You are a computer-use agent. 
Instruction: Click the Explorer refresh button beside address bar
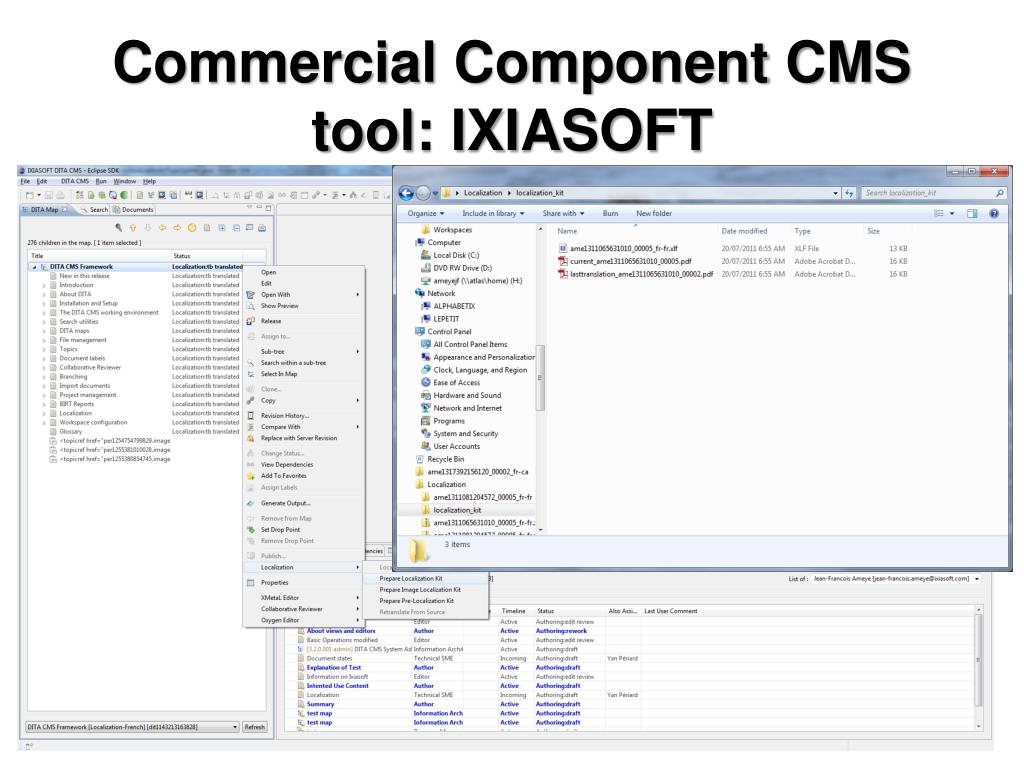[x=849, y=193]
